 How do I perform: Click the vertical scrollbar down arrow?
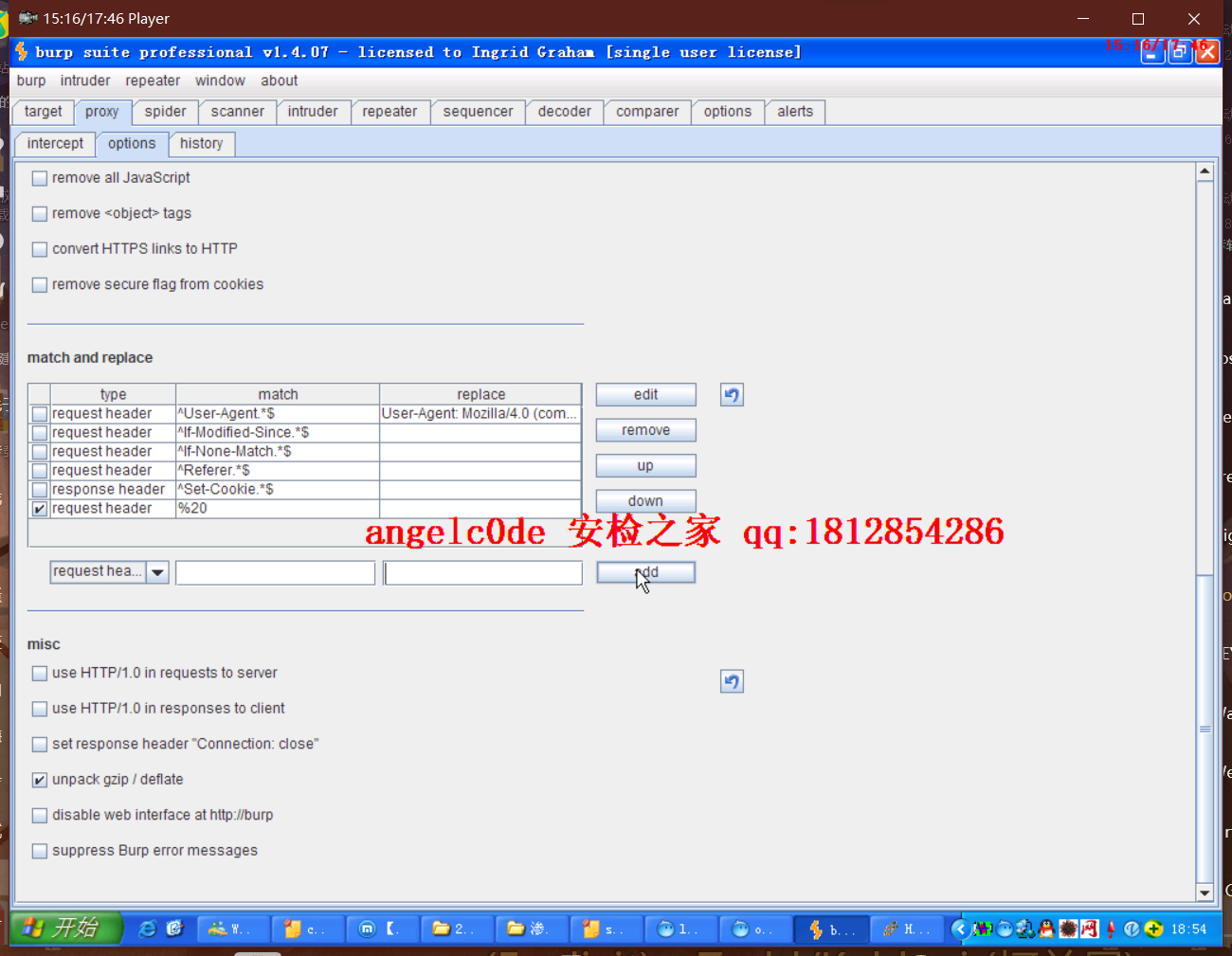click(1205, 893)
